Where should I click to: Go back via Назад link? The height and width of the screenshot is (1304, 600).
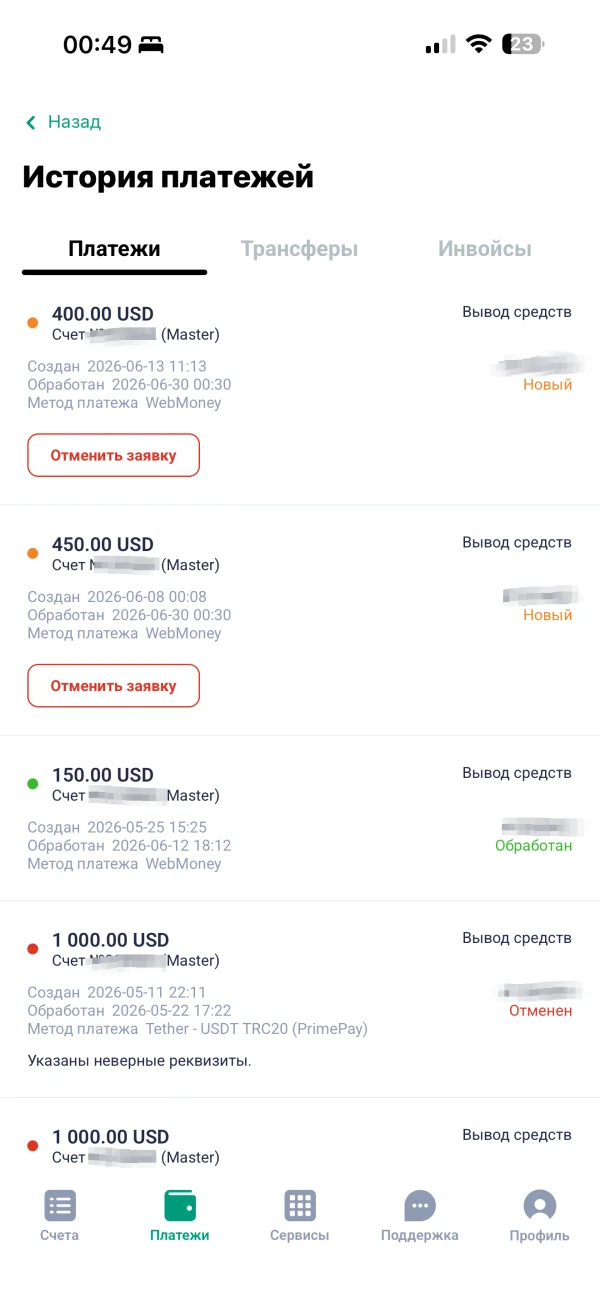74,122
